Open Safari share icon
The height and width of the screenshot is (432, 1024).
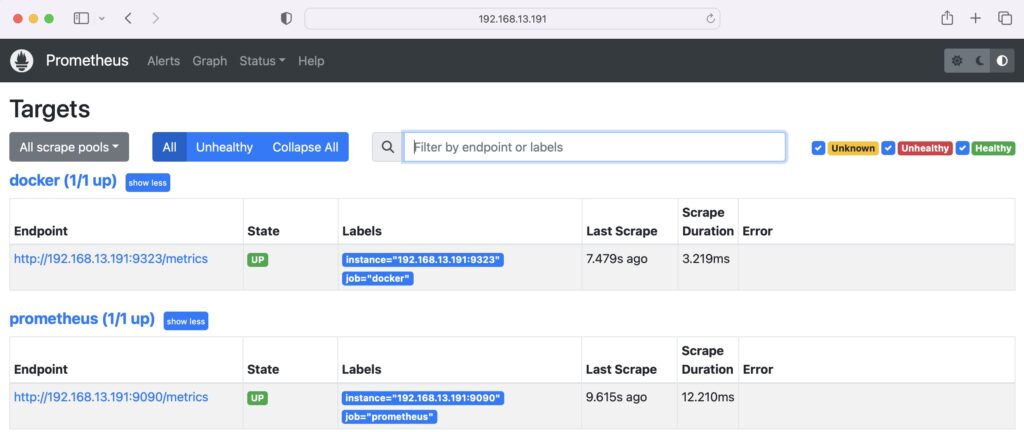coord(947,18)
